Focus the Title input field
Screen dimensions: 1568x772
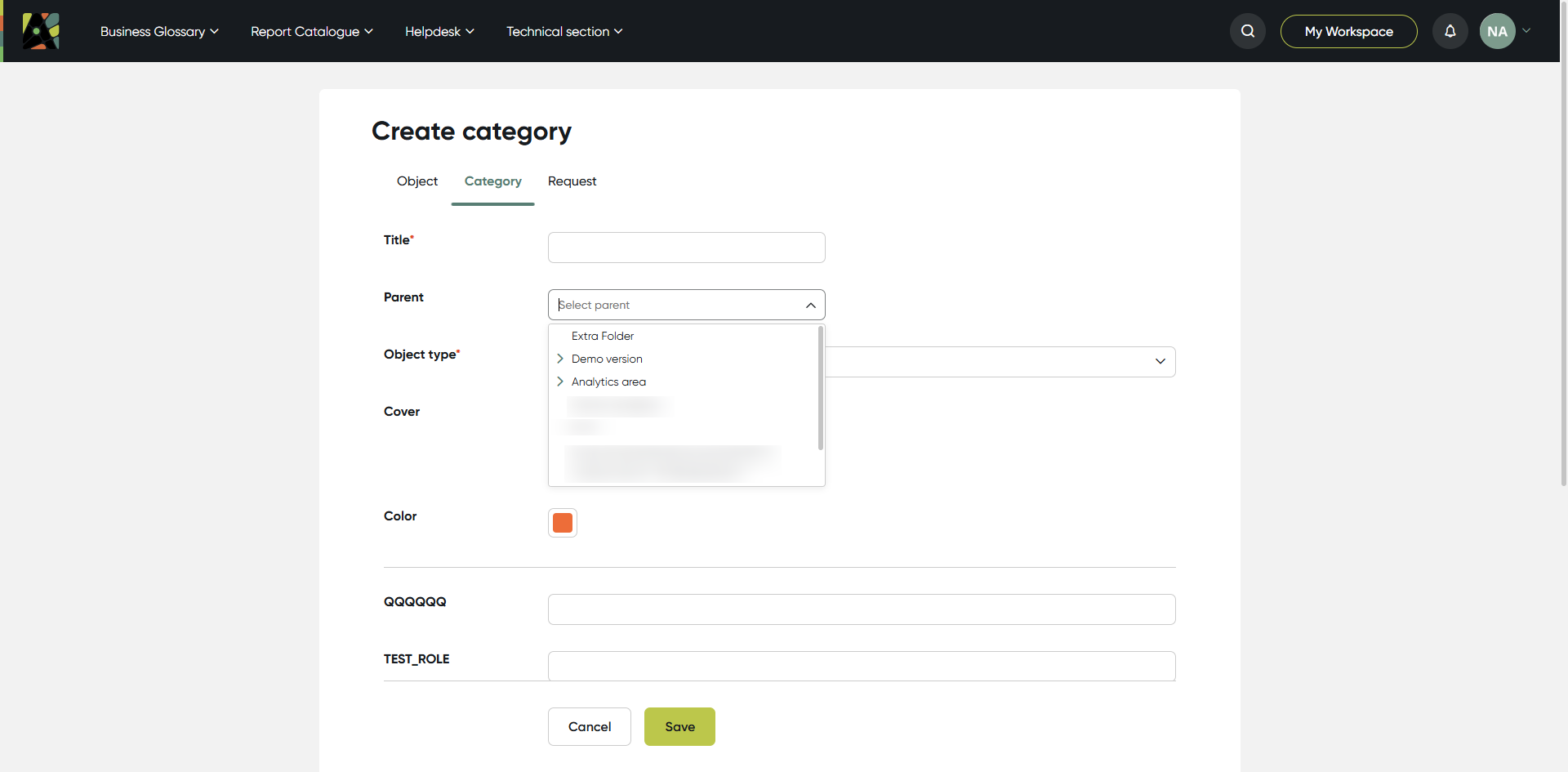pyautogui.click(x=687, y=248)
